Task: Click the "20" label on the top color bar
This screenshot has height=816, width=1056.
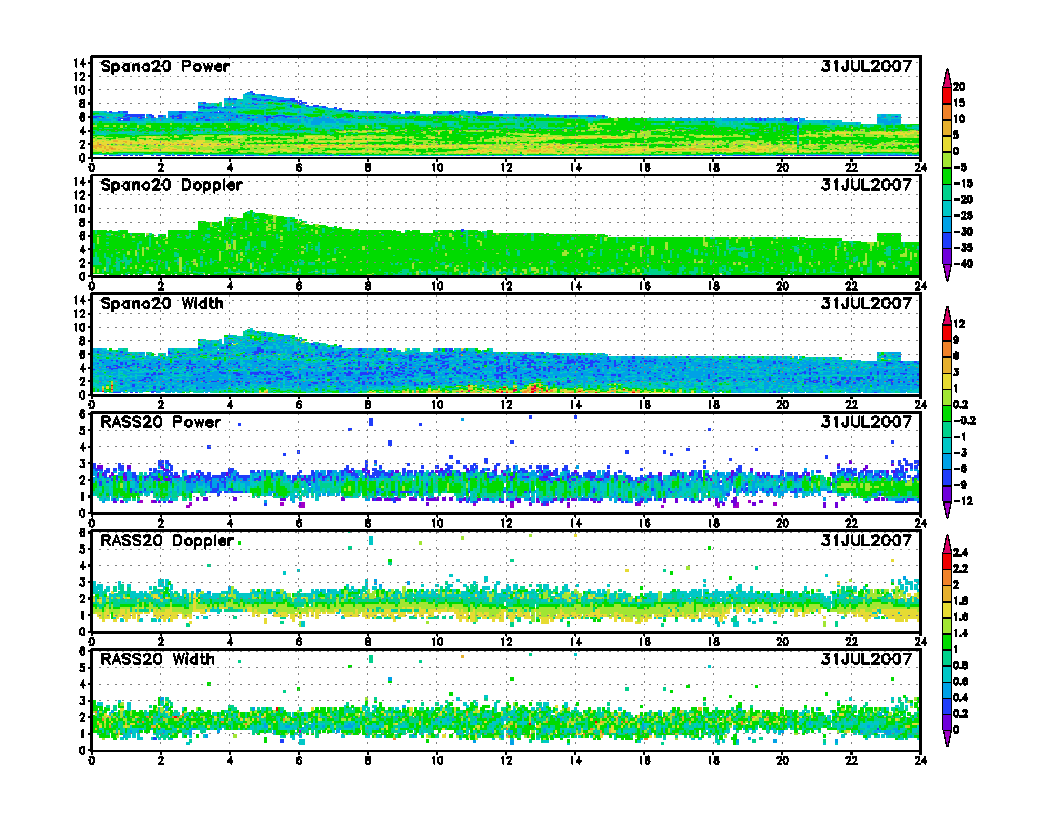Action: [x=959, y=87]
